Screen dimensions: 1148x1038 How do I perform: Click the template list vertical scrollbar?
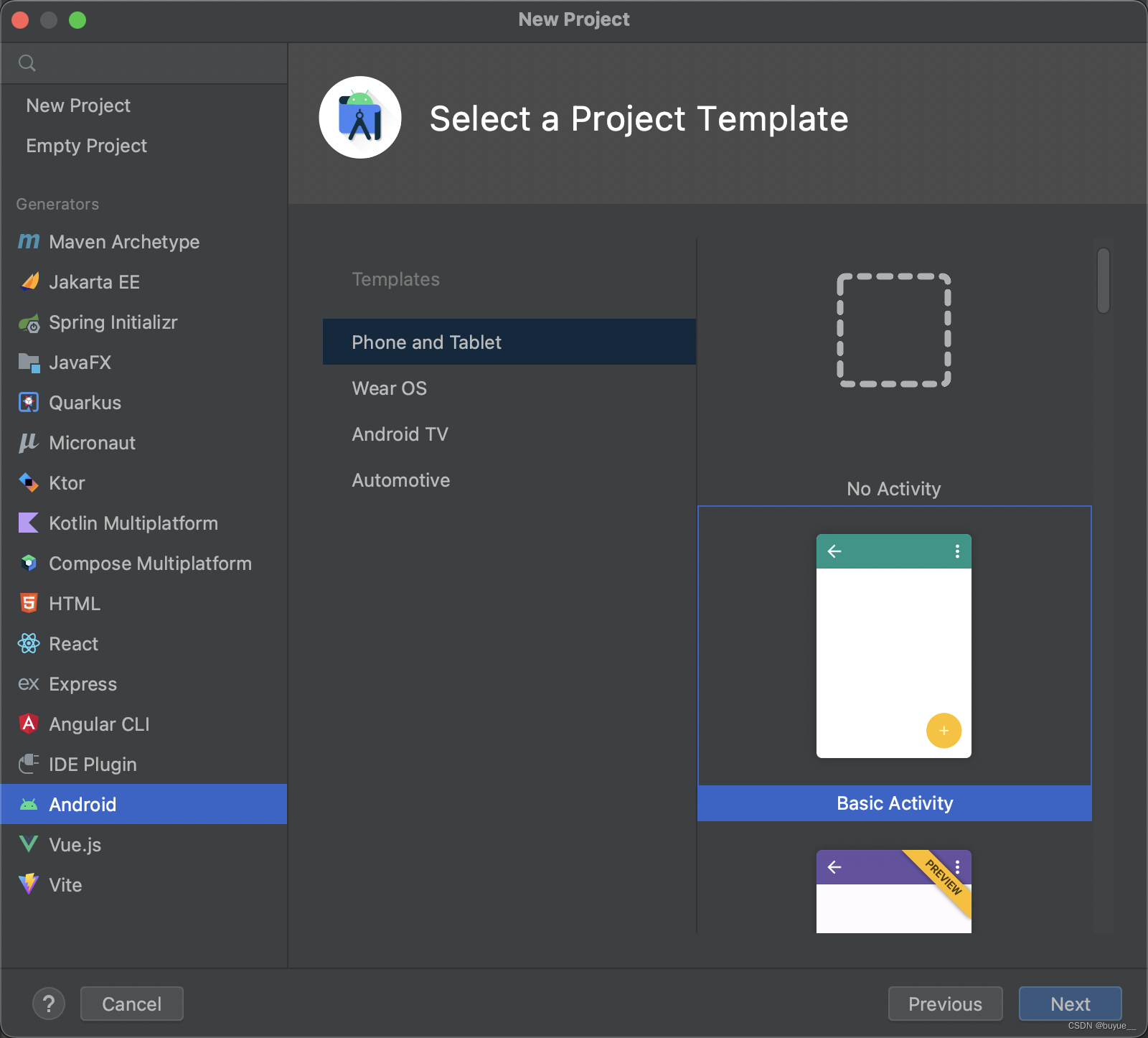pos(1104,281)
